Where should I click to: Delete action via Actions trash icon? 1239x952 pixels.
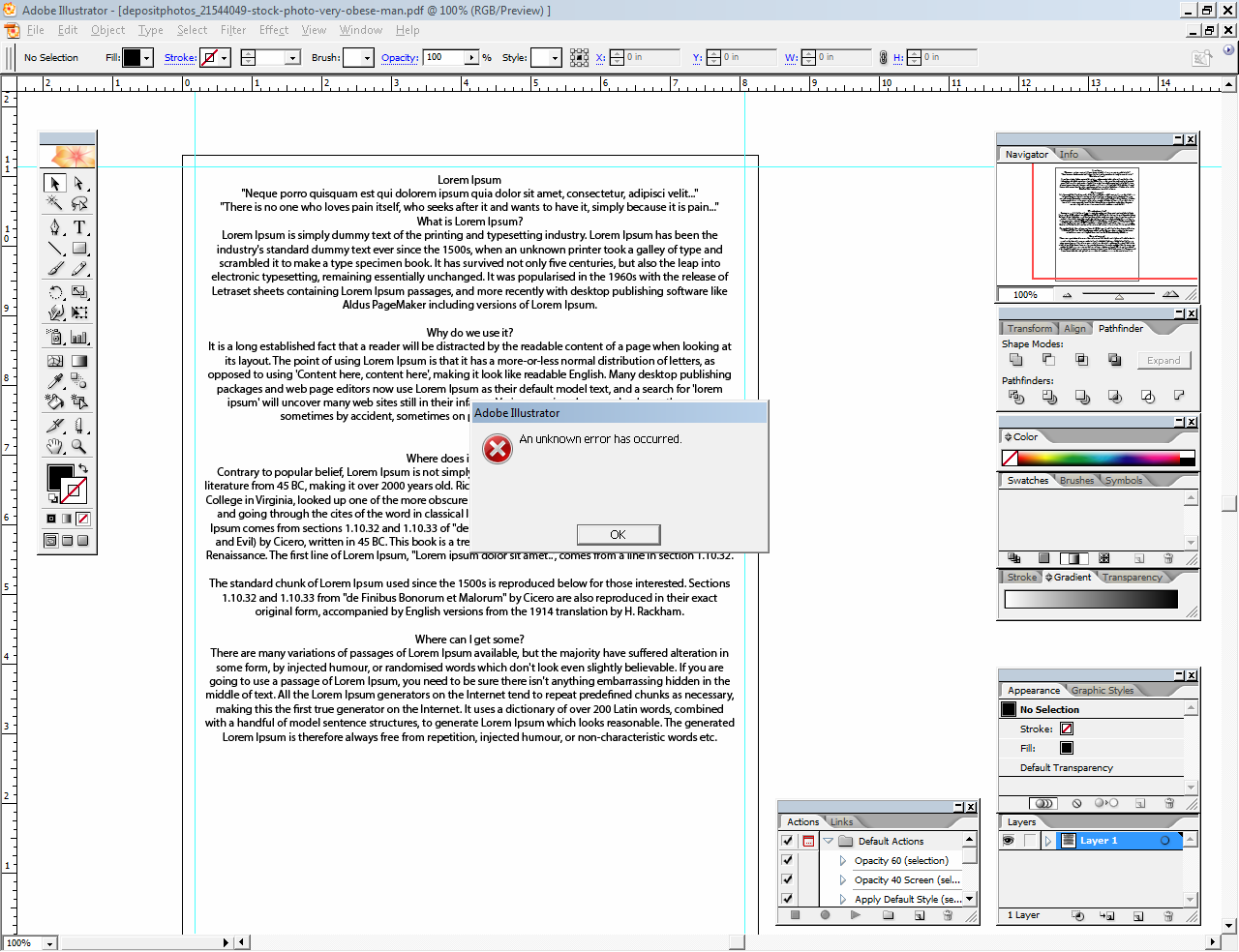[948, 914]
